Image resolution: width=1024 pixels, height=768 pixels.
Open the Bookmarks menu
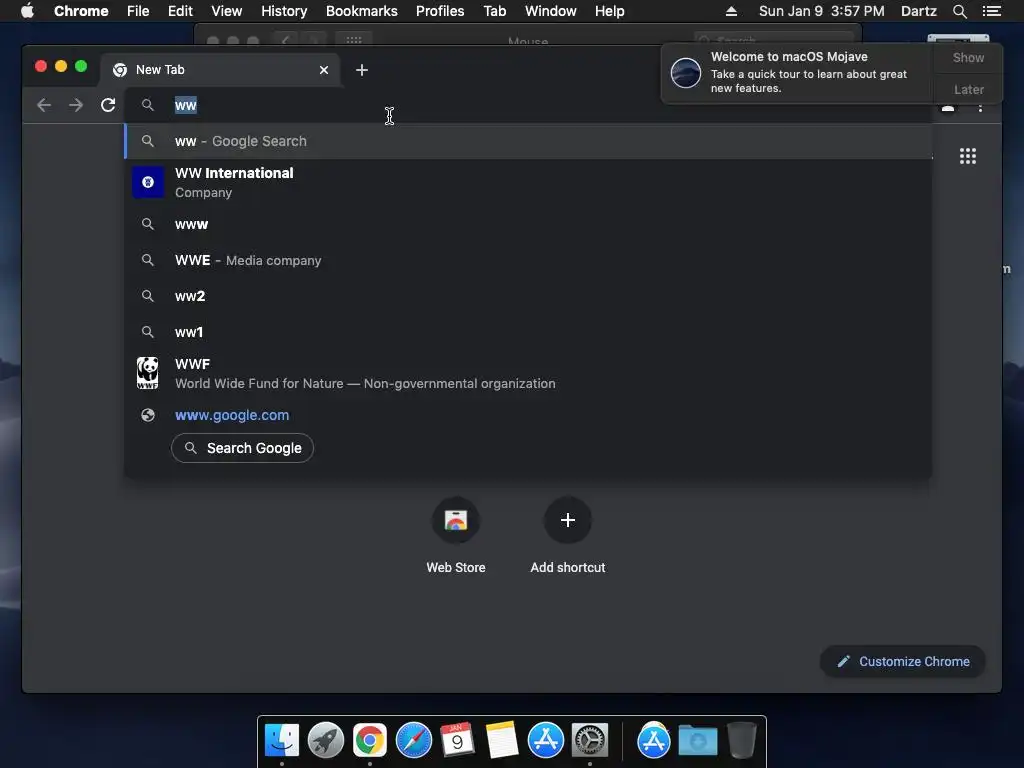[x=362, y=11]
